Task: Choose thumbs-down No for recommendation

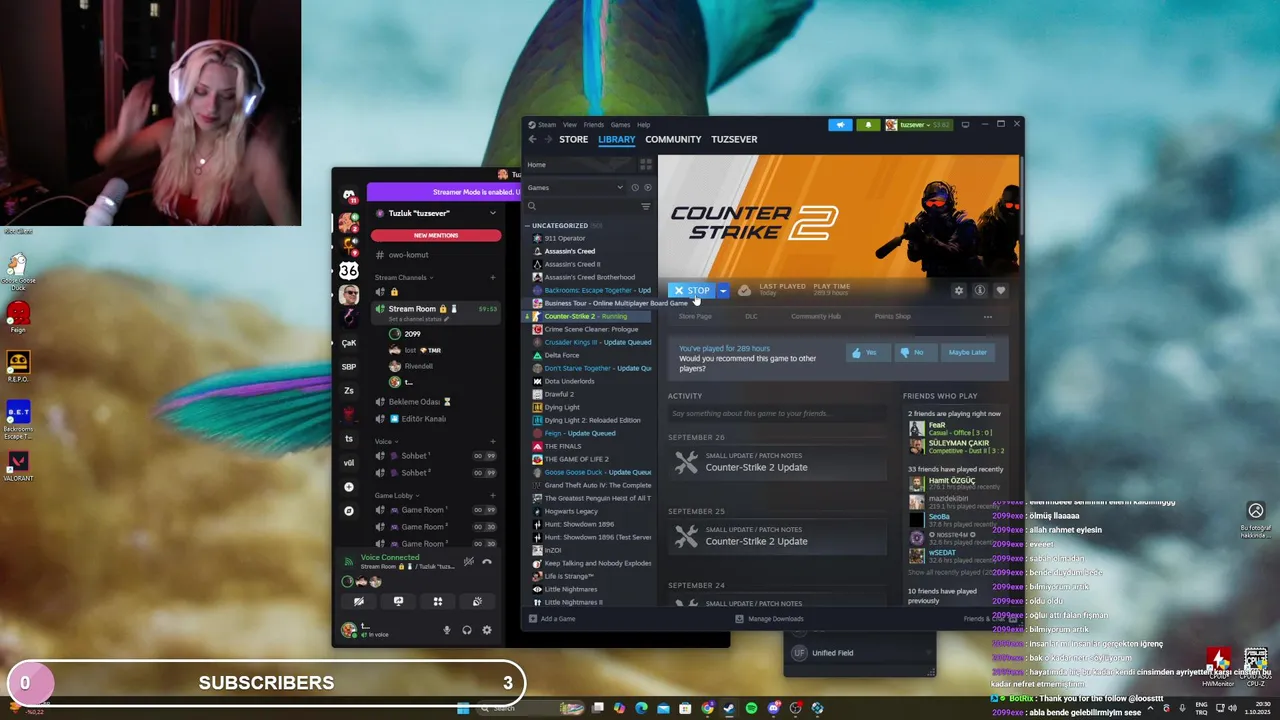Action: click(x=915, y=352)
